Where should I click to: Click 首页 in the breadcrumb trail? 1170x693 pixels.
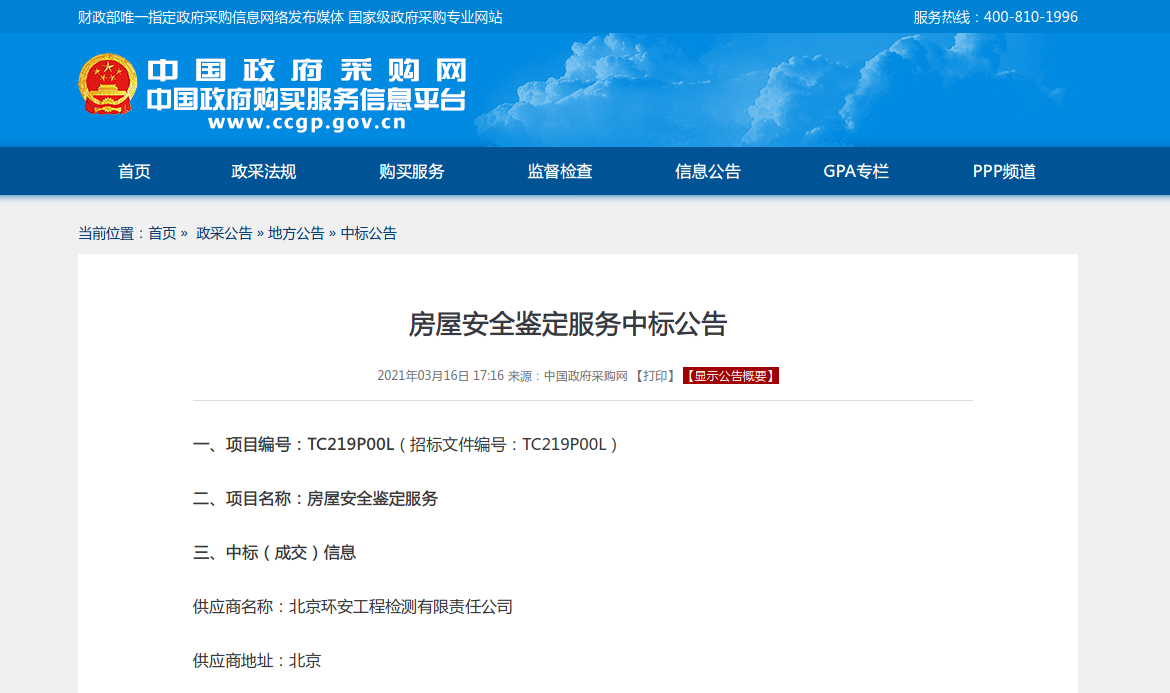point(160,233)
